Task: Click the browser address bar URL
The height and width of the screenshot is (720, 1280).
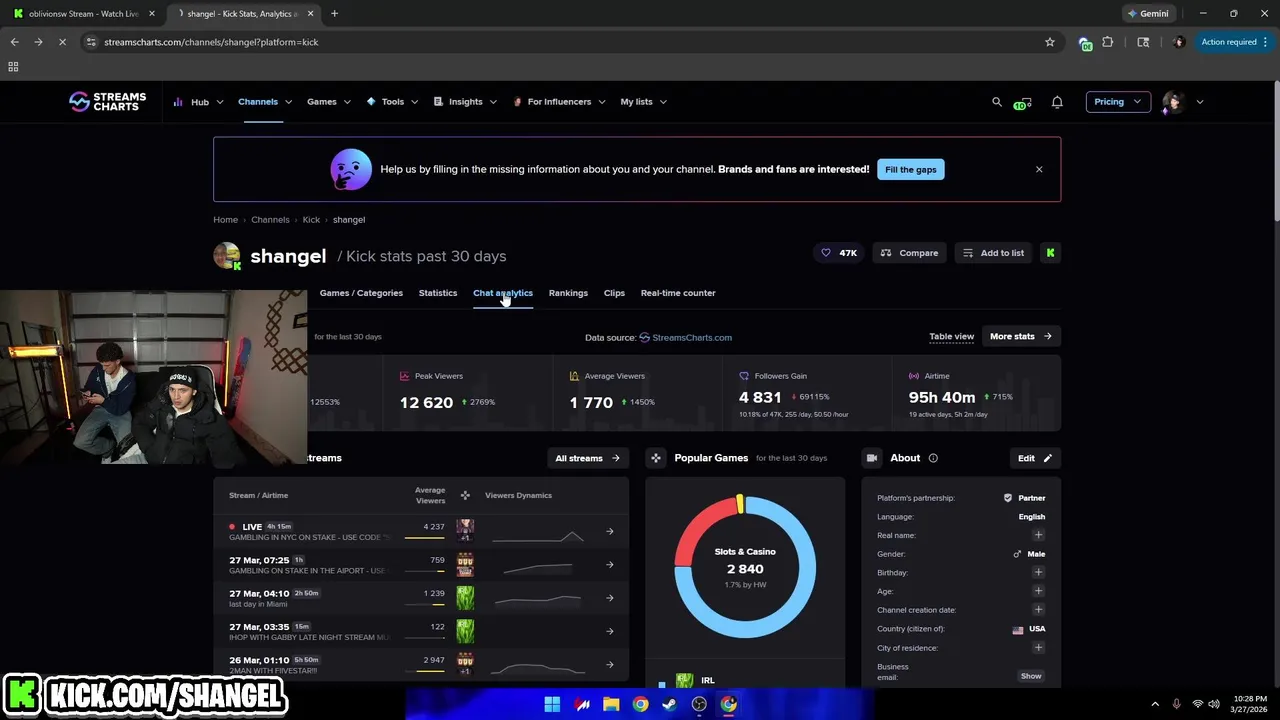Action: pos(211,42)
